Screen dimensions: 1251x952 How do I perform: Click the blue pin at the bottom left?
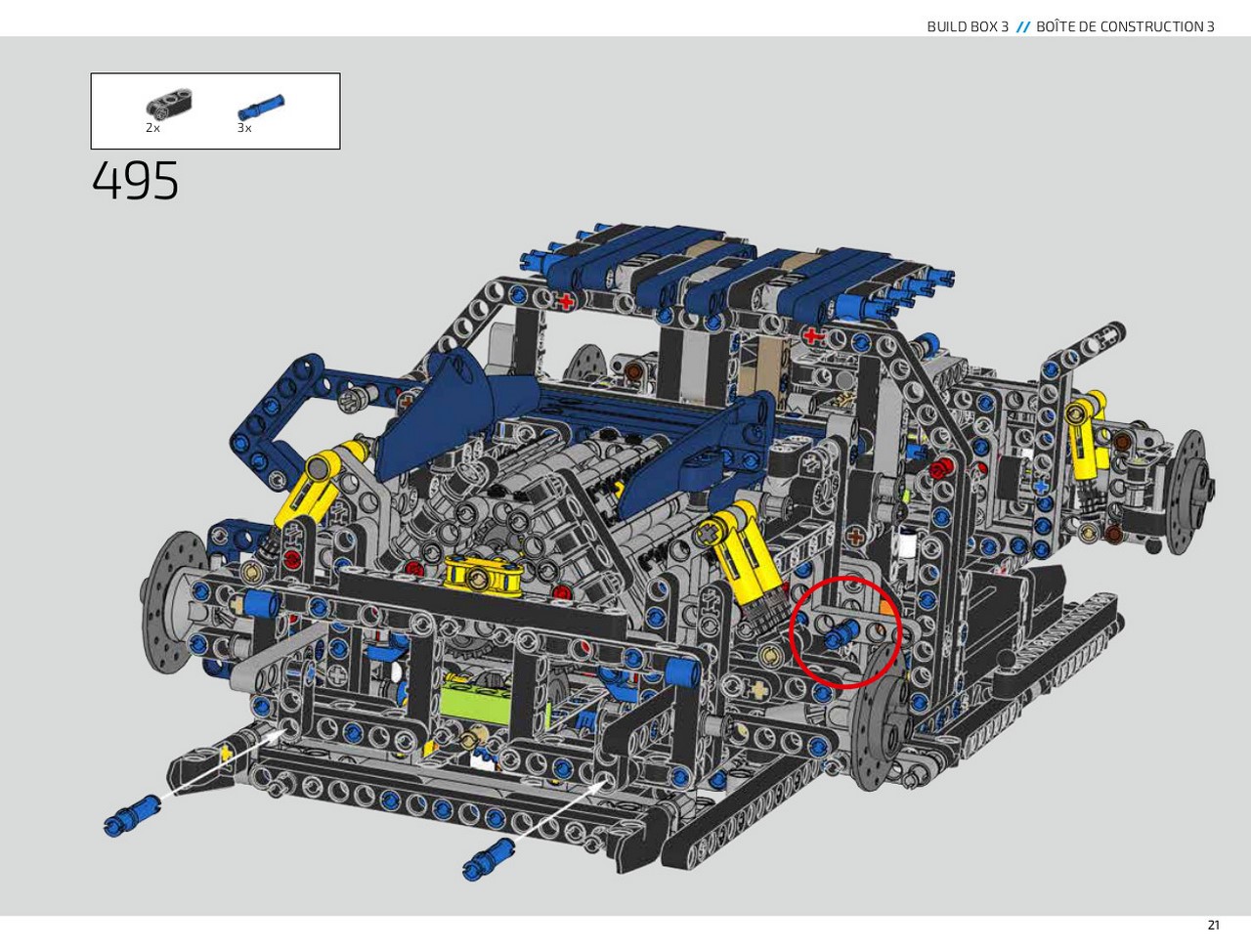tap(132, 815)
